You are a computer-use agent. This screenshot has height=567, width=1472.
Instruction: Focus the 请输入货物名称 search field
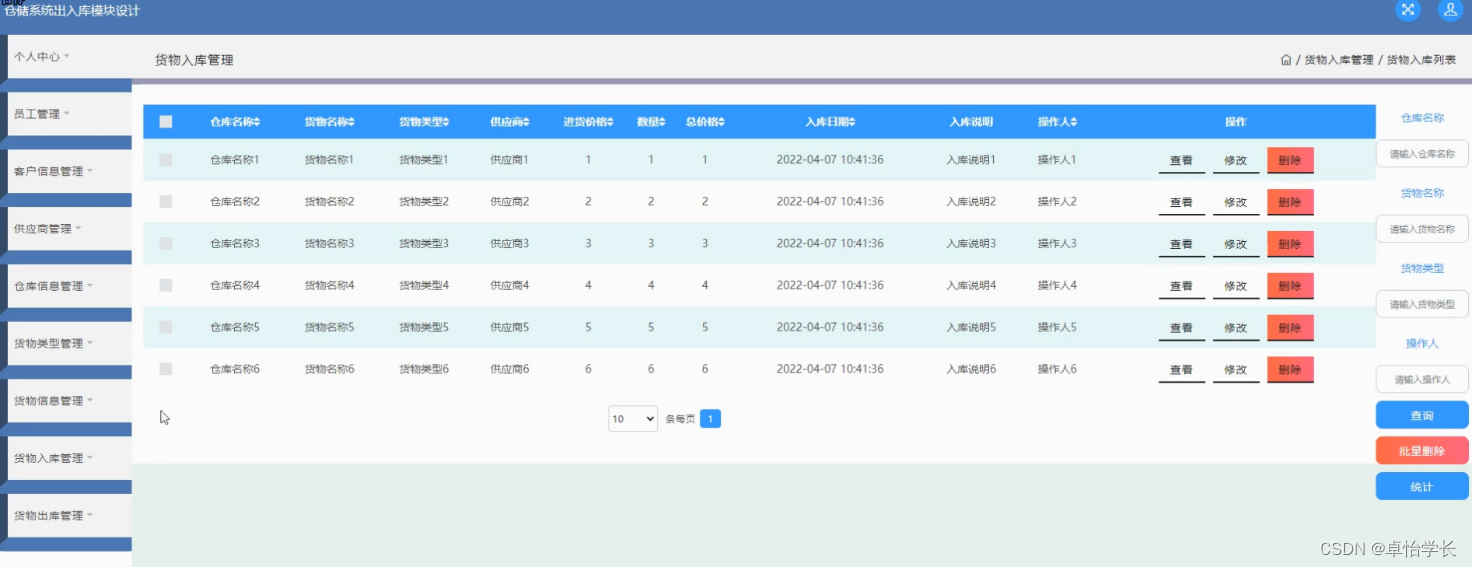1422,229
